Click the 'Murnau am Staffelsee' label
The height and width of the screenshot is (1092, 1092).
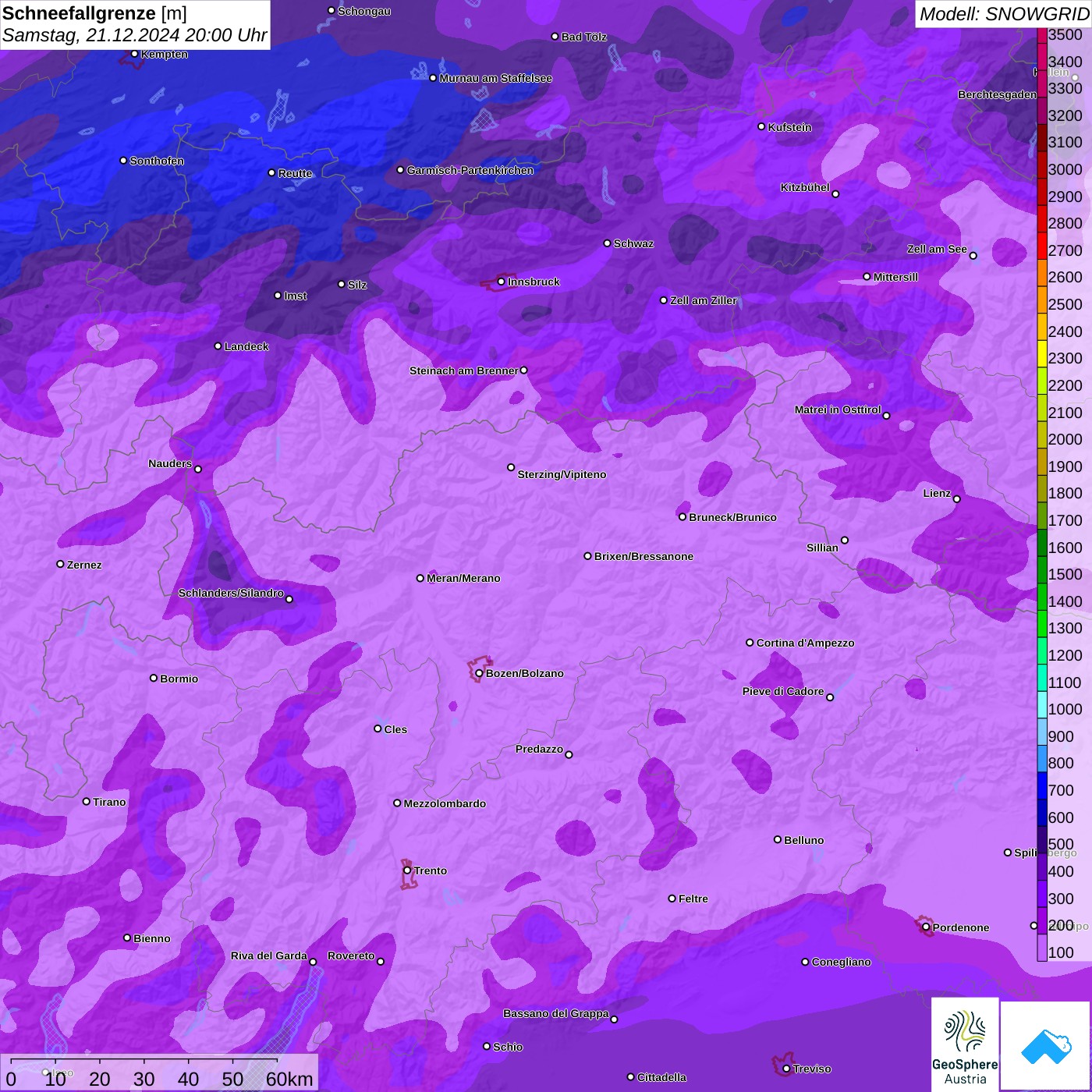coord(495,78)
